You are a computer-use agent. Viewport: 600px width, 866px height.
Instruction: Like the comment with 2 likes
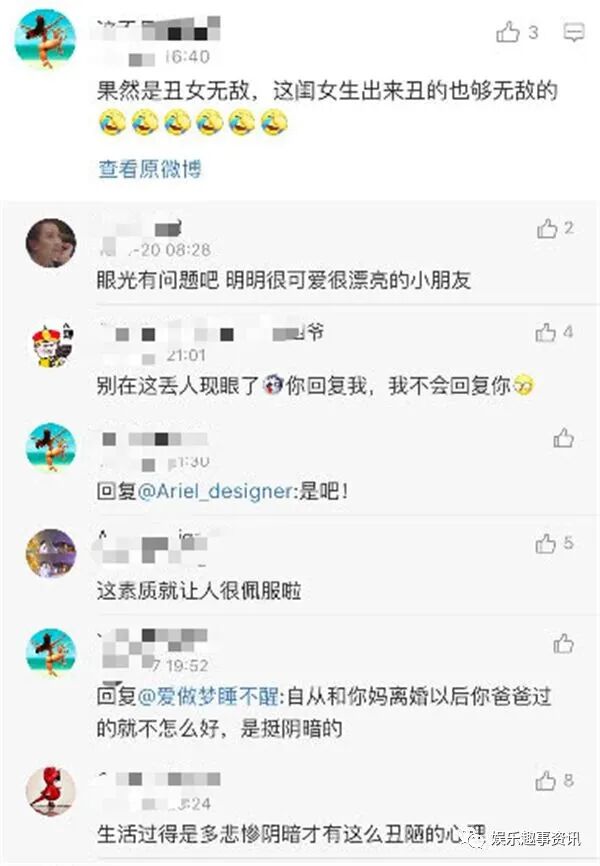coord(547,228)
